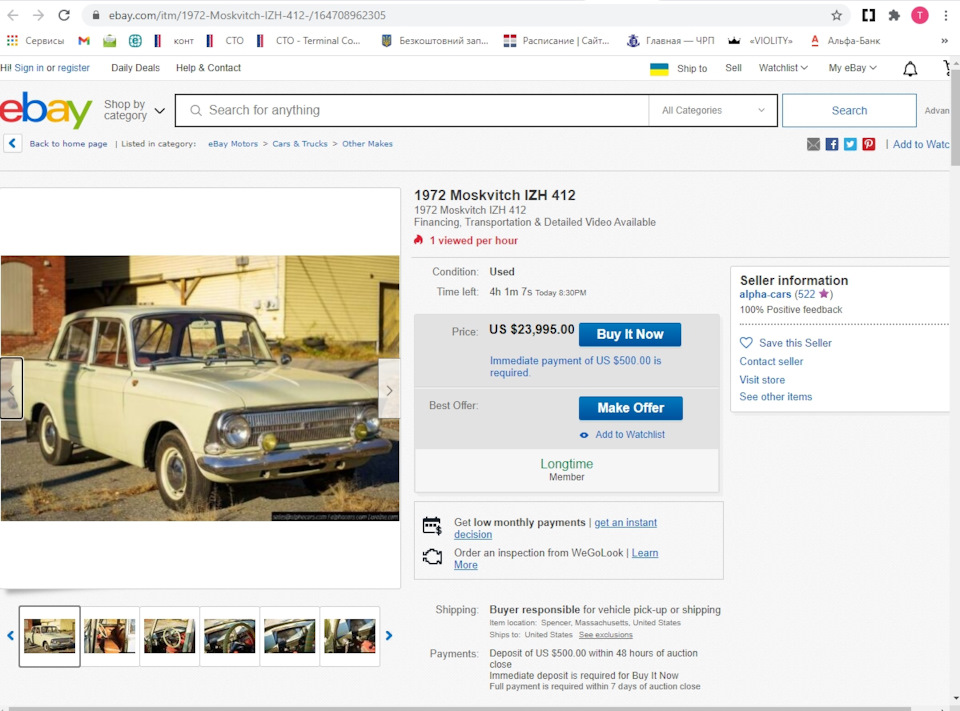Click the main car photo
The height and width of the screenshot is (711, 960).
click(x=200, y=388)
